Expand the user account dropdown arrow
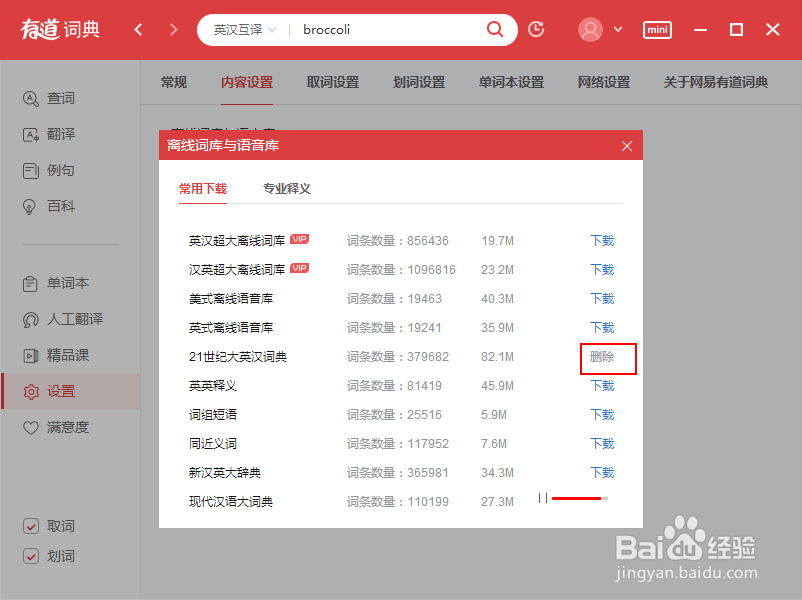The width and height of the screenshot is (802, 600). click(x=618, y=30)
